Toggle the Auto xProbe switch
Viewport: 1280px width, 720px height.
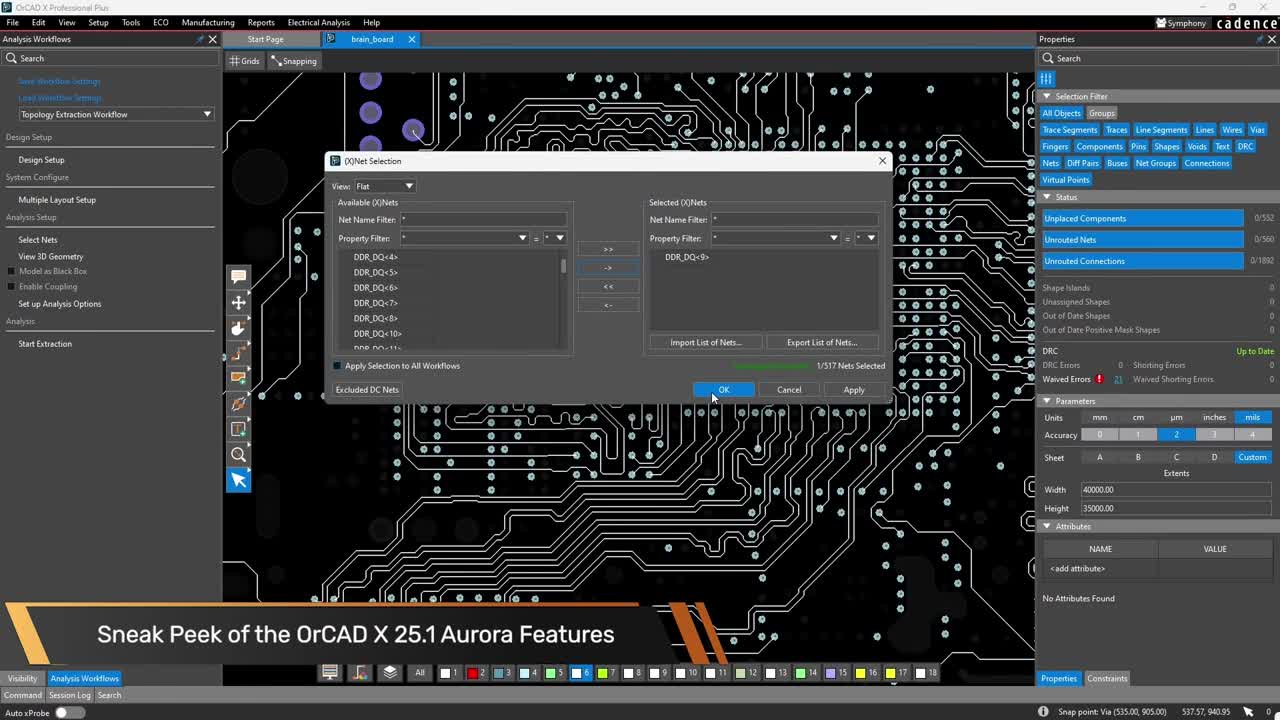69,712
